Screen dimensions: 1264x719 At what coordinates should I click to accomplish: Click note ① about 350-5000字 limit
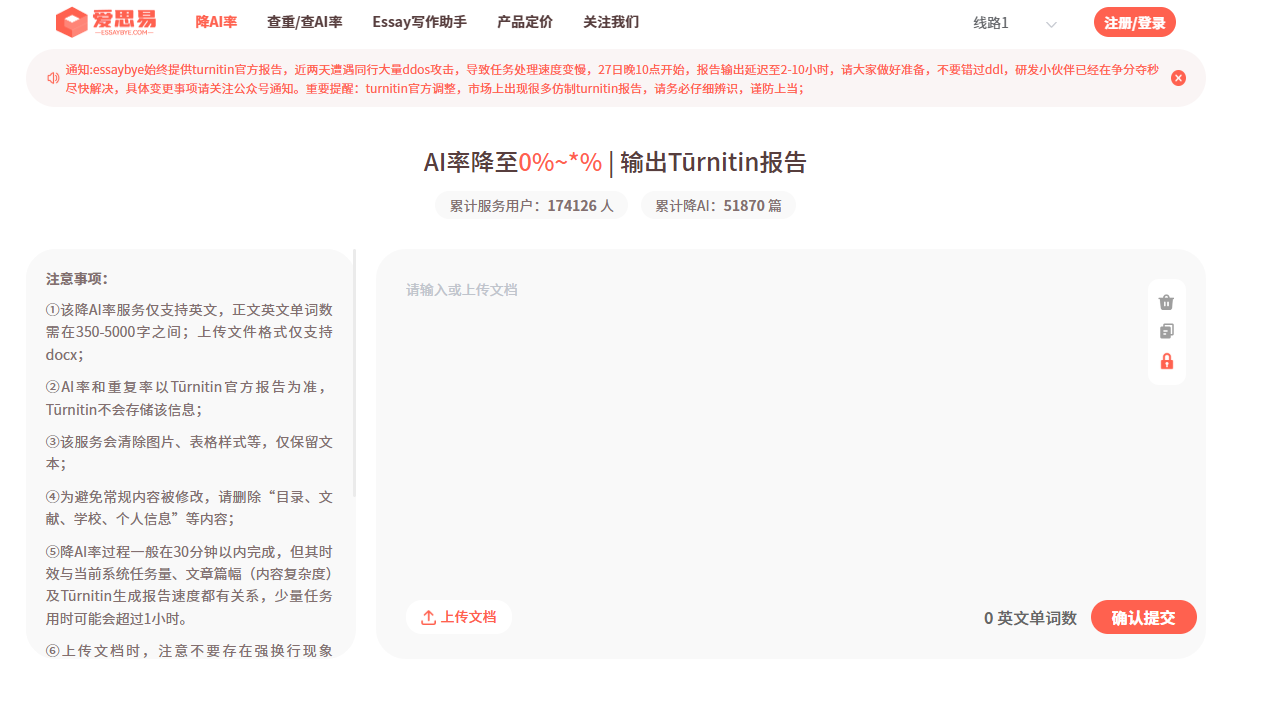189,331
